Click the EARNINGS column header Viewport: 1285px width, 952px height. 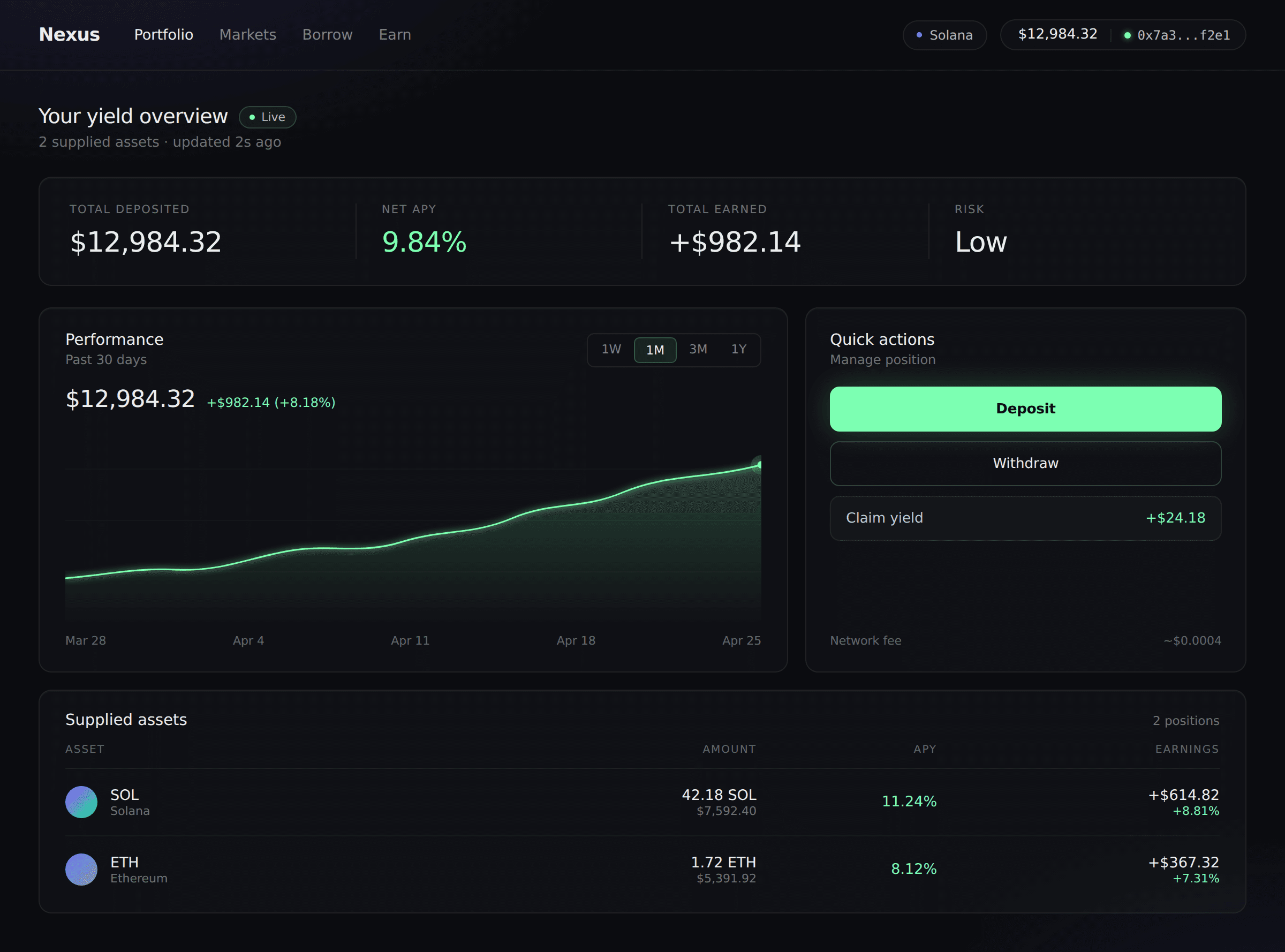tap(1187, 749)
